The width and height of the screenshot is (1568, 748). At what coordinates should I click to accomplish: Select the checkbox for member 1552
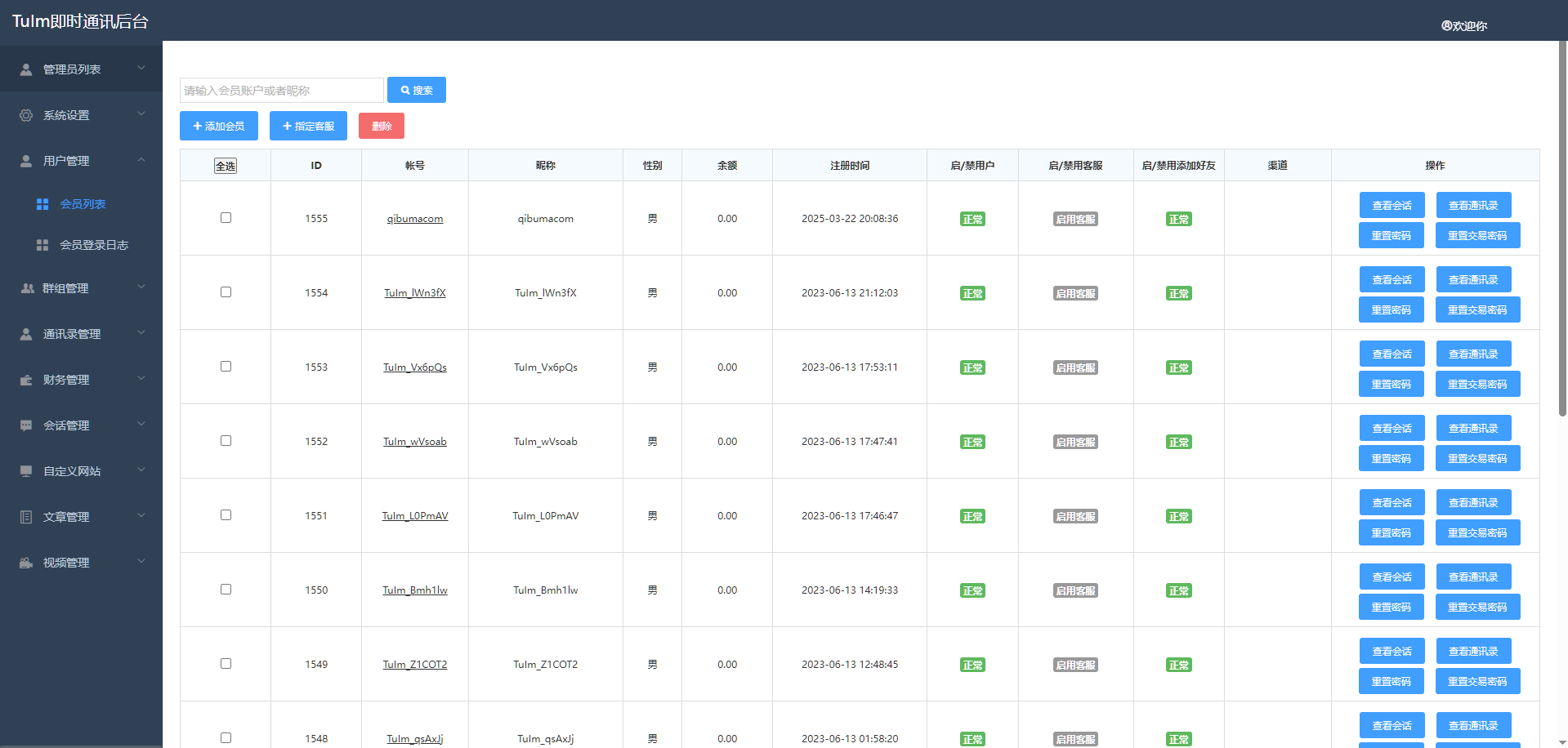[x=226, y=441]
